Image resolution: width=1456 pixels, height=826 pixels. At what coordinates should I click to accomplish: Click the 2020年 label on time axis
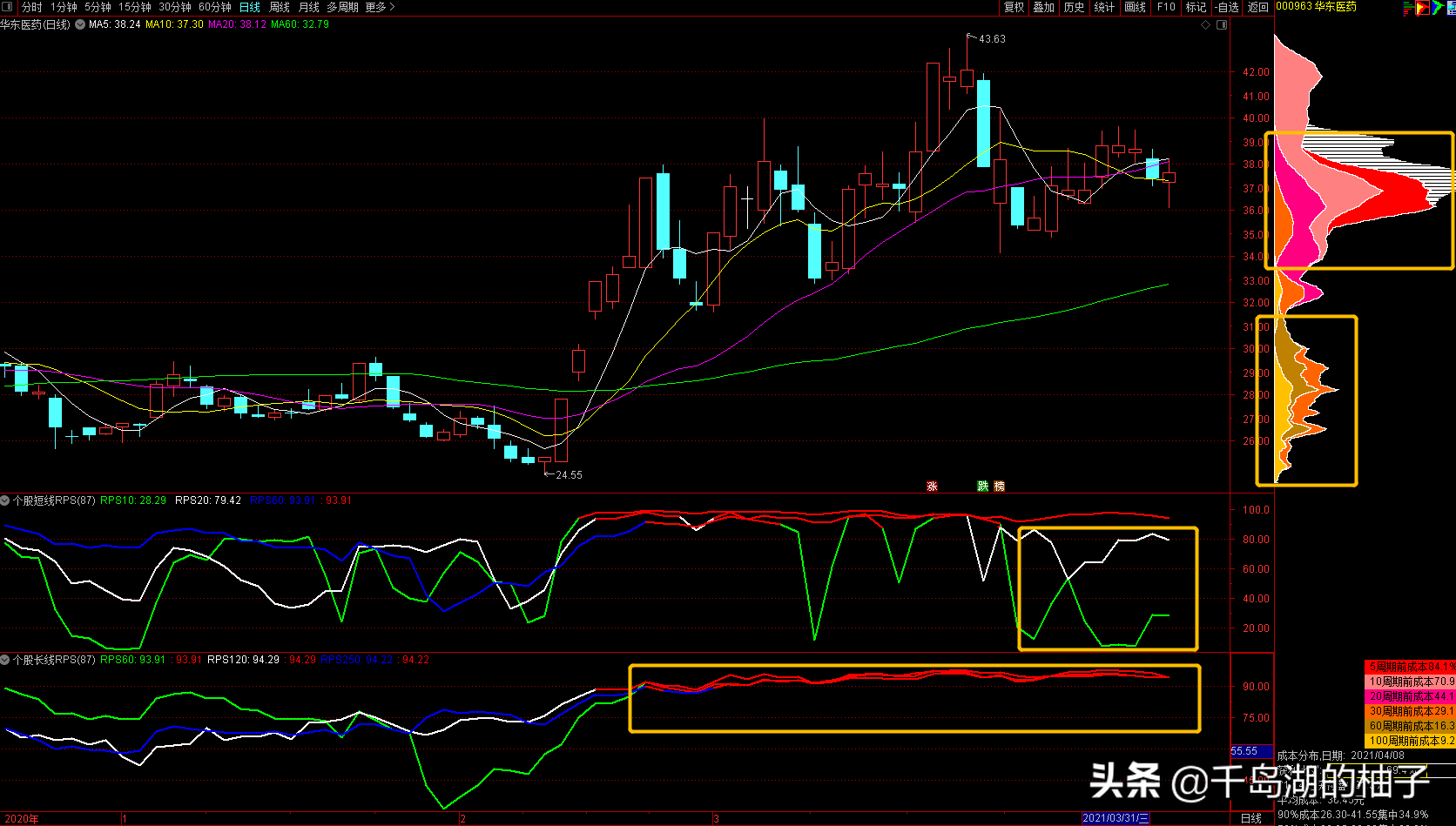(x=22, y=819)
